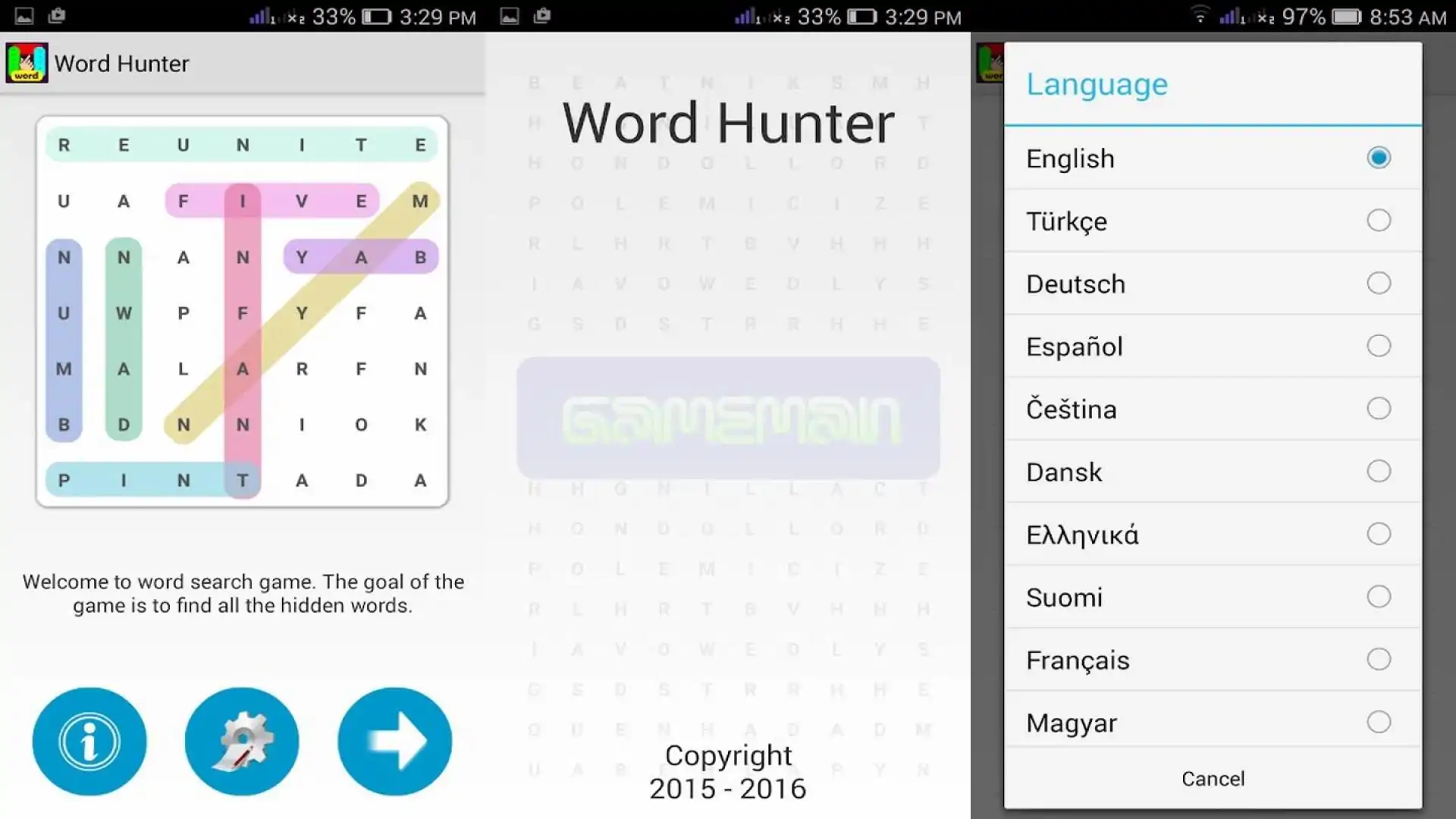Open the info button with circled i
The width and height of the screenshot is (1456, 819).
coord(89,741)
